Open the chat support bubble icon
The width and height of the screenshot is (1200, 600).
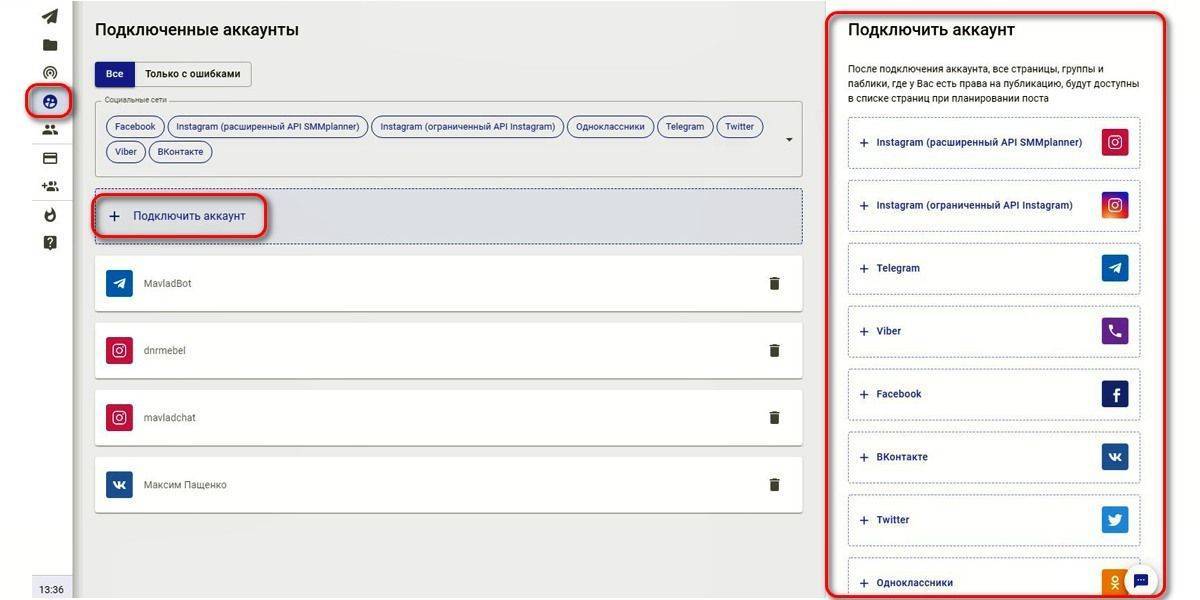pos(1141,580)
